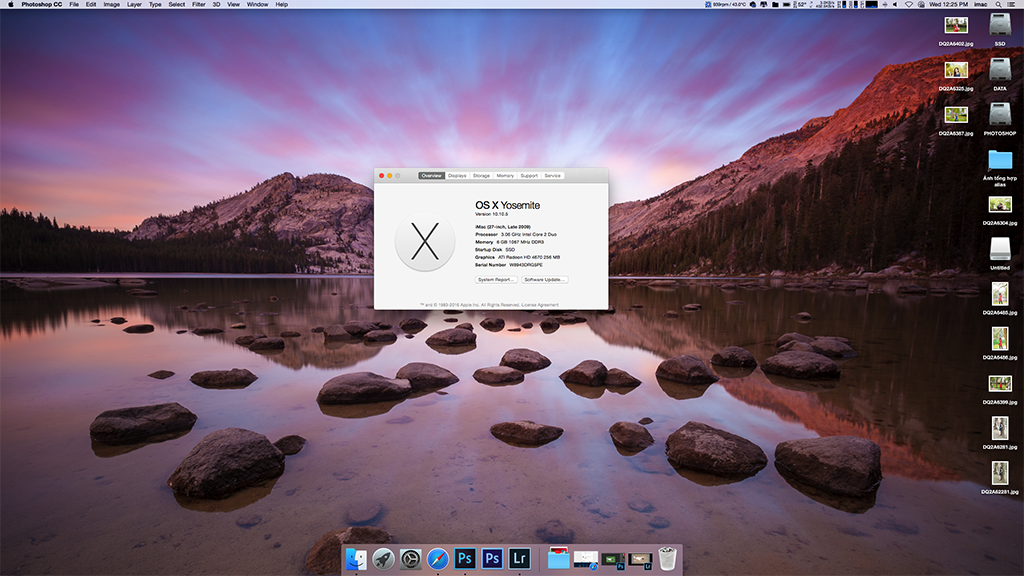The image size is (1024, 576).
Task: Launch Launchpad from the dock
Action: tap(383, 559)
